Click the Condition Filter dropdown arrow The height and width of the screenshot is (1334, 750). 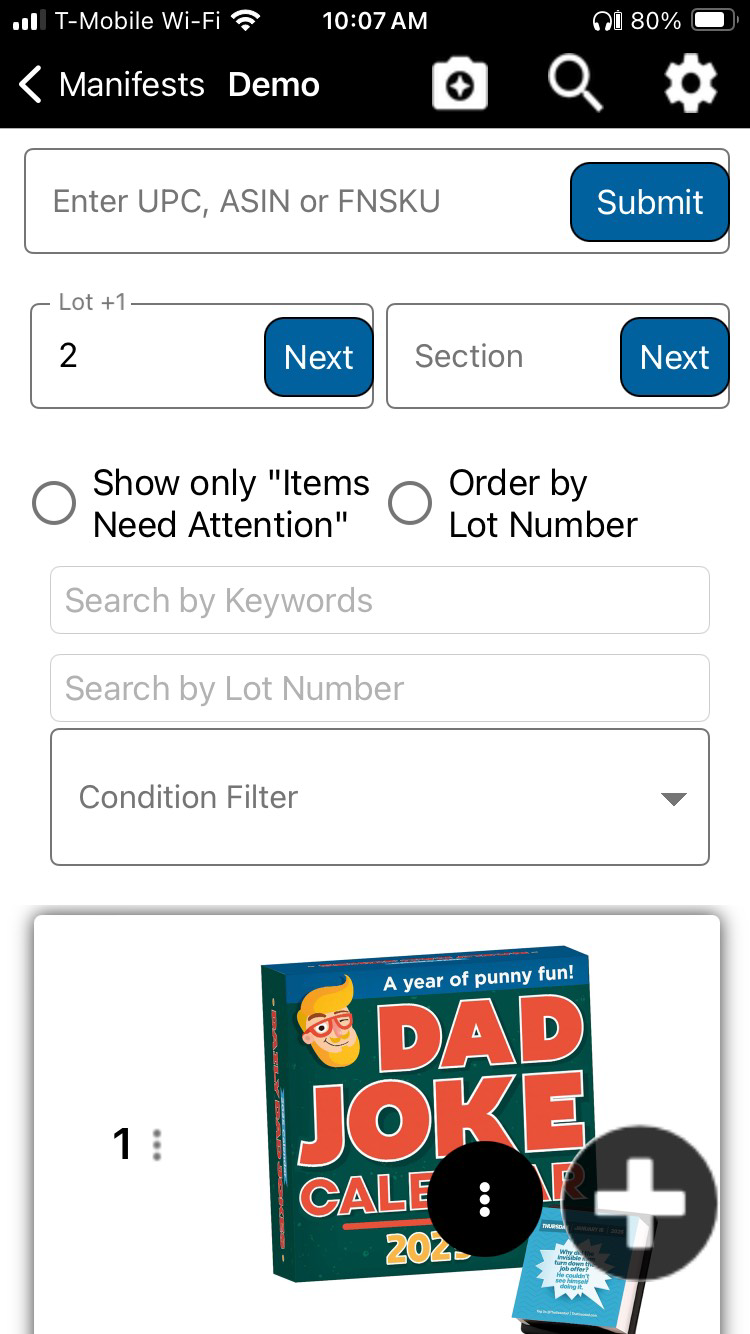(674, 798)
